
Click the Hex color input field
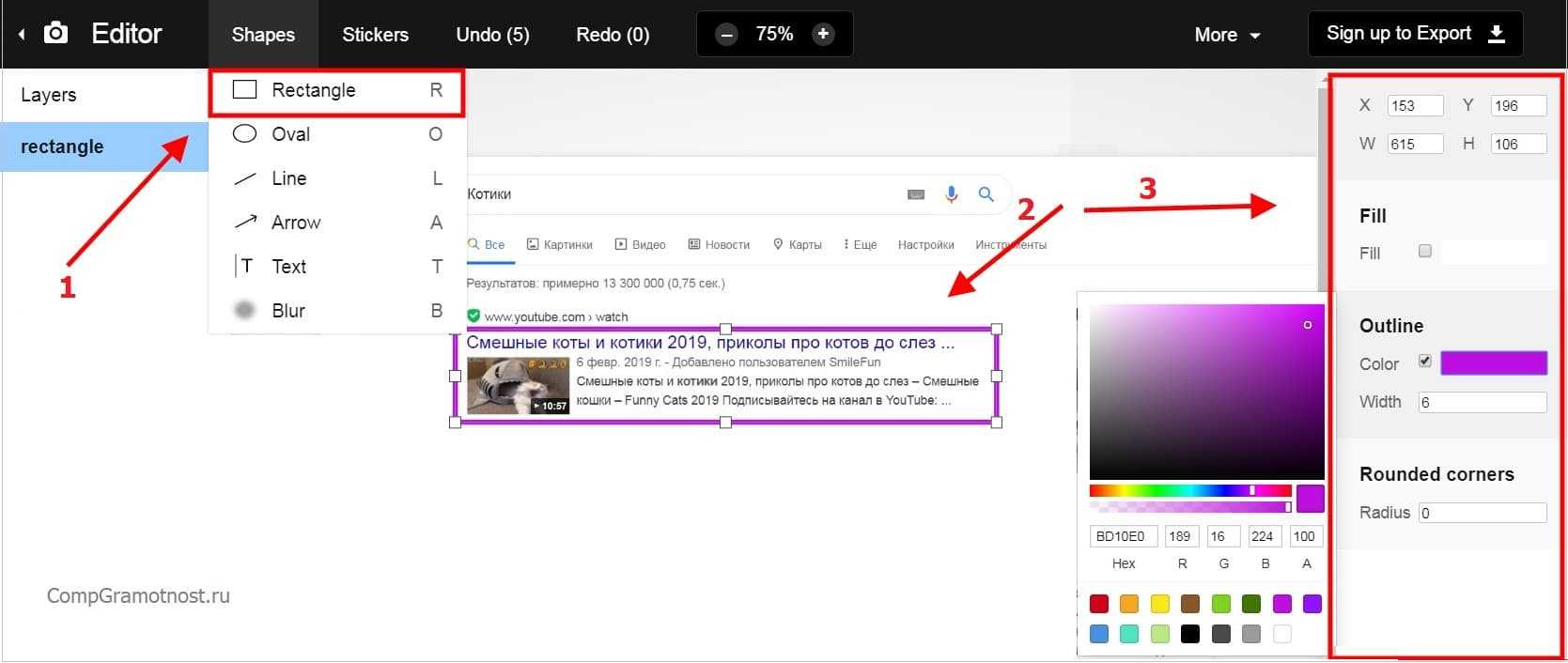pos(1124,536)
